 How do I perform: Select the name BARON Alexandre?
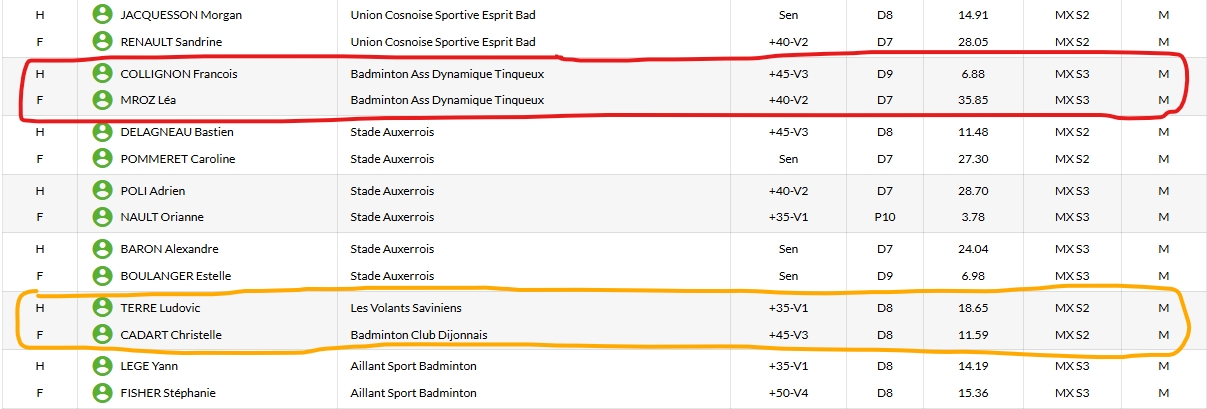click(169, 249)
